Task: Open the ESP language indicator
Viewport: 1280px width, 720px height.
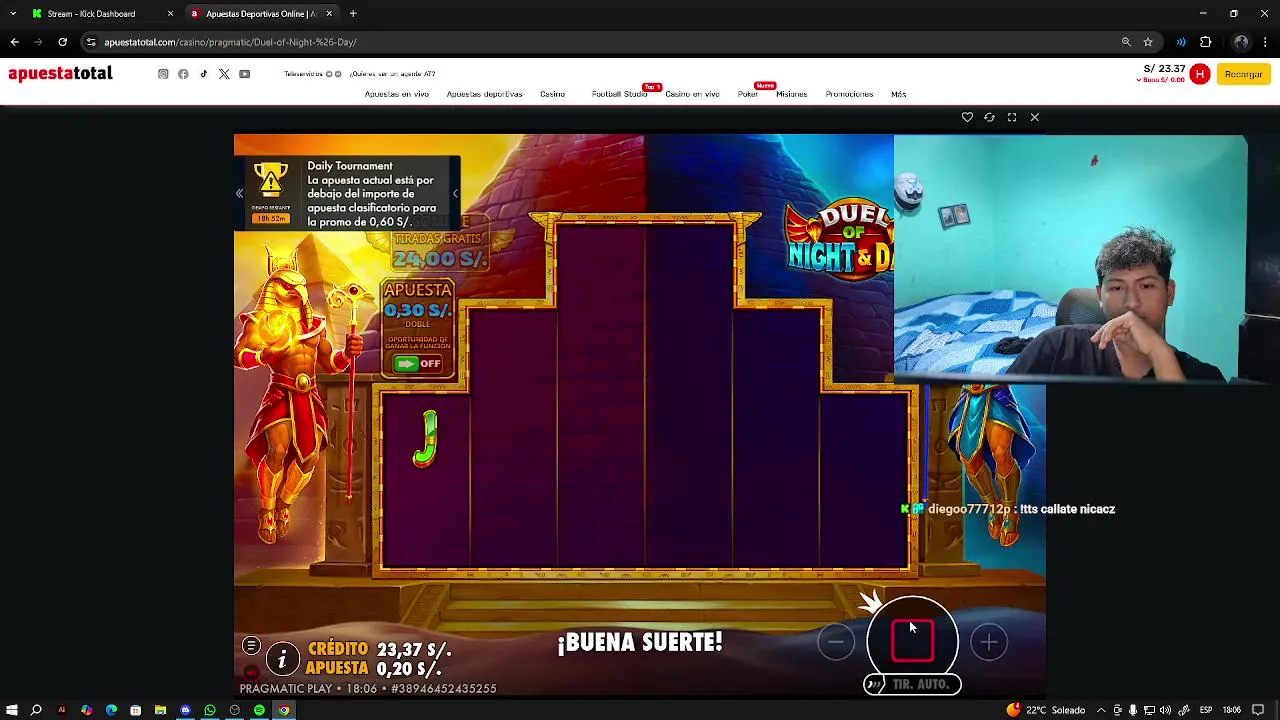Action: pyautogui.click(x=1207, y=710)
